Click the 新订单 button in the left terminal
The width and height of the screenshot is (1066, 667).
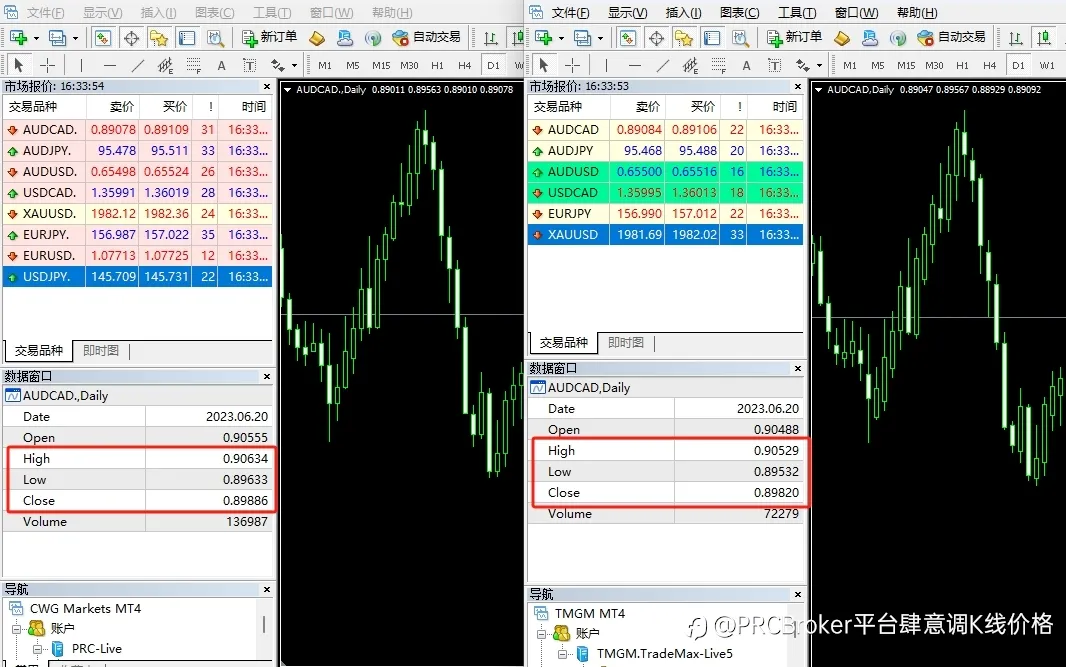[x=270, y=37]
